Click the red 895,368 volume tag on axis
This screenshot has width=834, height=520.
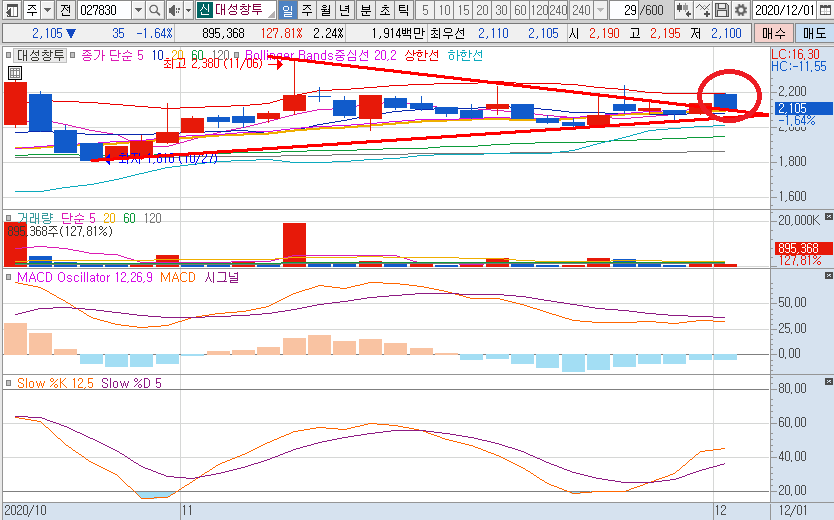tap(804, 248)
